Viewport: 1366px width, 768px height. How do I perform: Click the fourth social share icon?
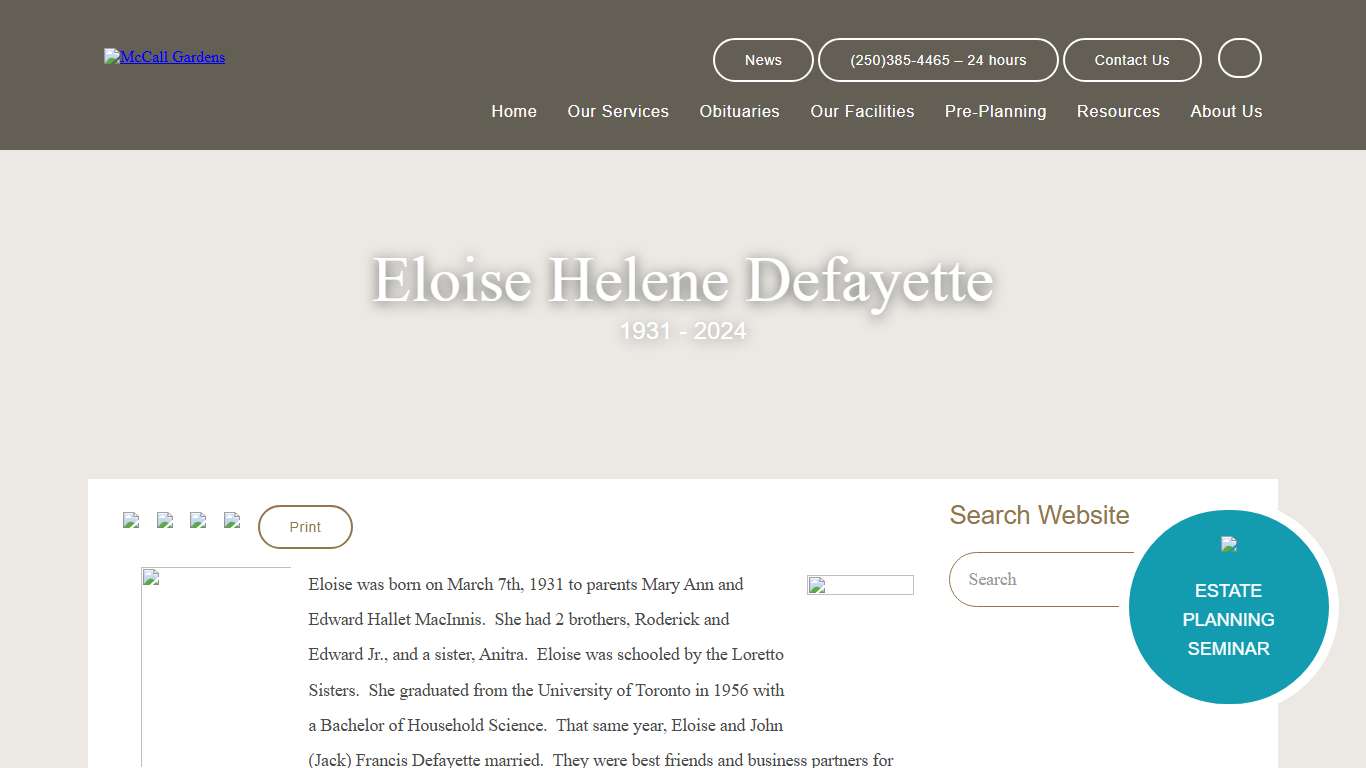(231, 521)
